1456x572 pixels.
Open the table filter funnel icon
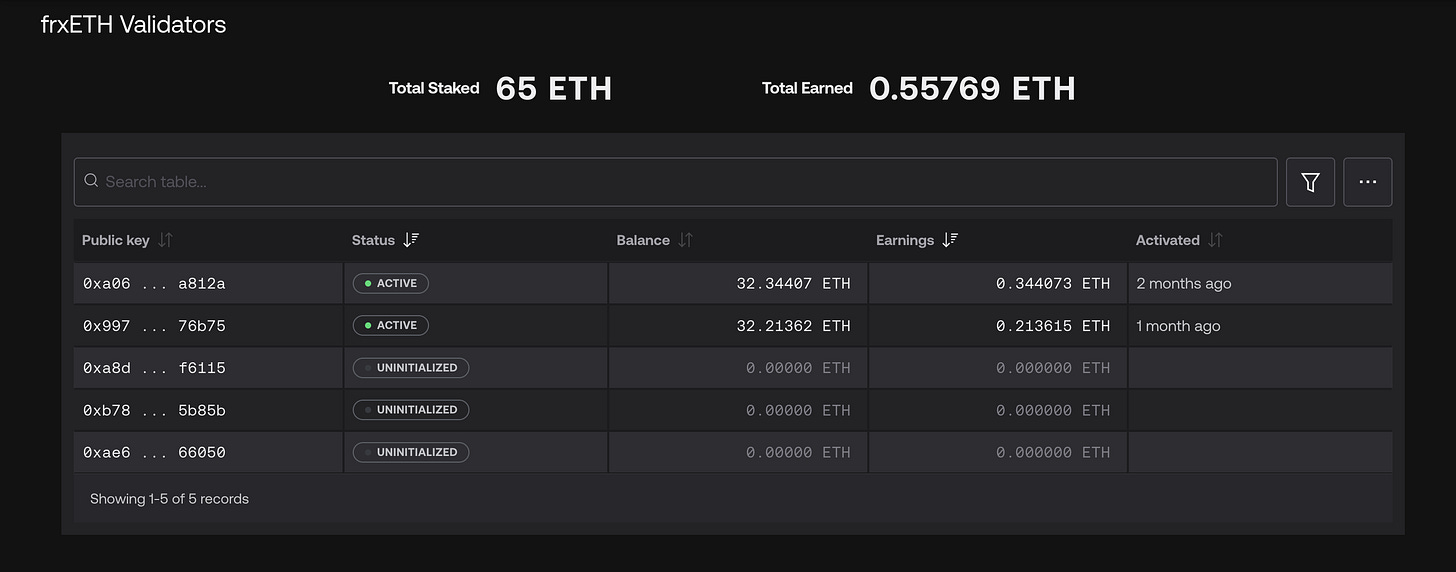pyautogui.click(x=1310, y=182)
